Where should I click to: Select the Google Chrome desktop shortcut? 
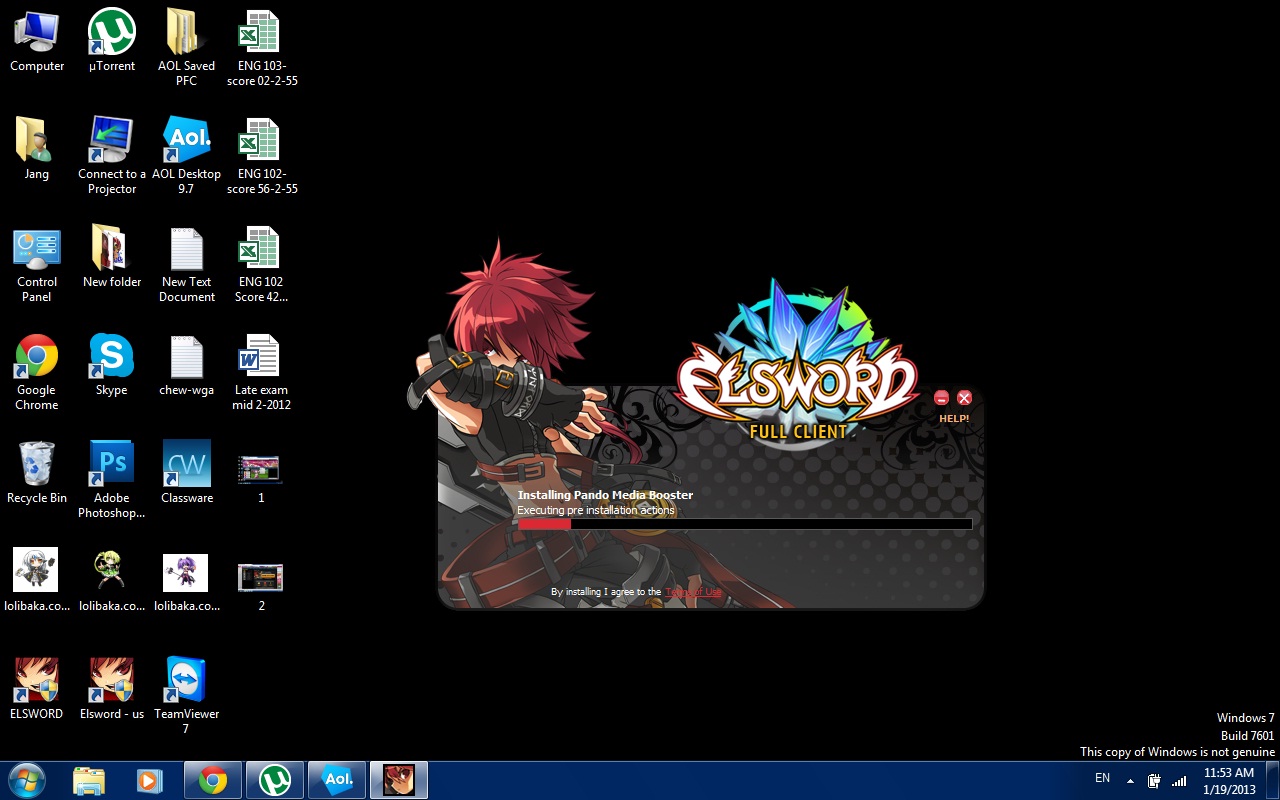37,372
